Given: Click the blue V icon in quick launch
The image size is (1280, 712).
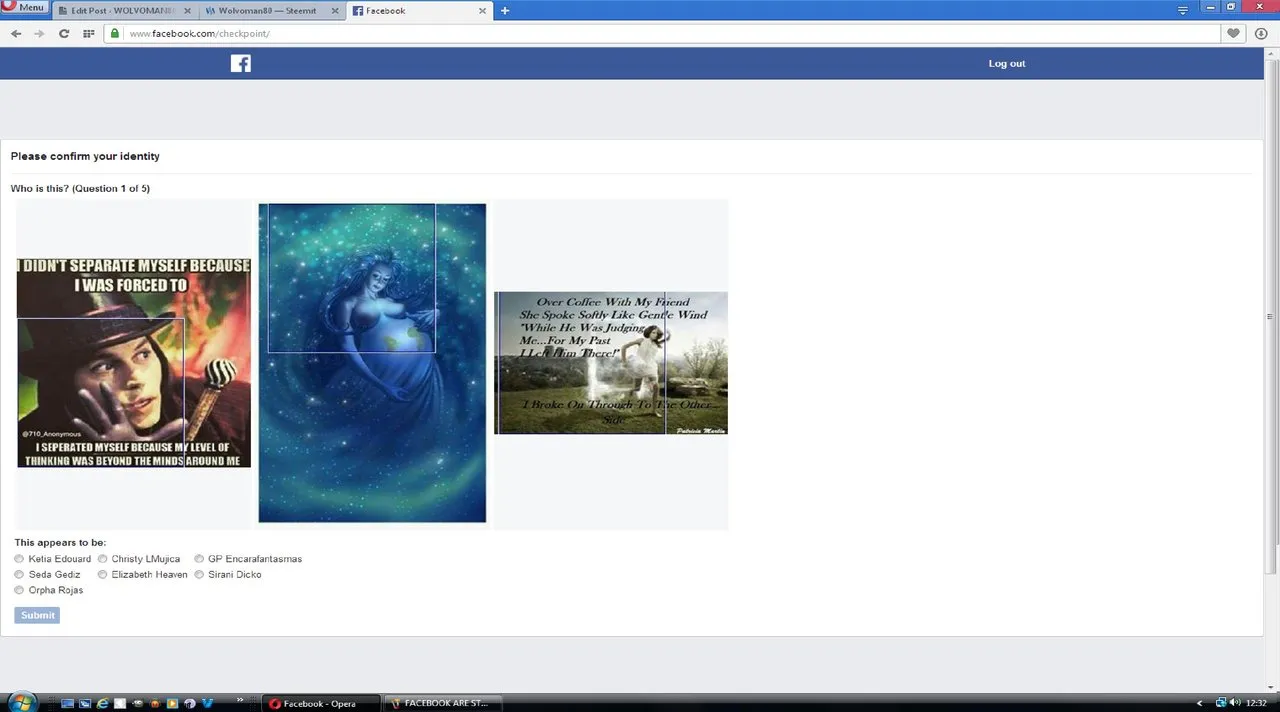Looking at the screenshot, I should click(x=206, y=703).
